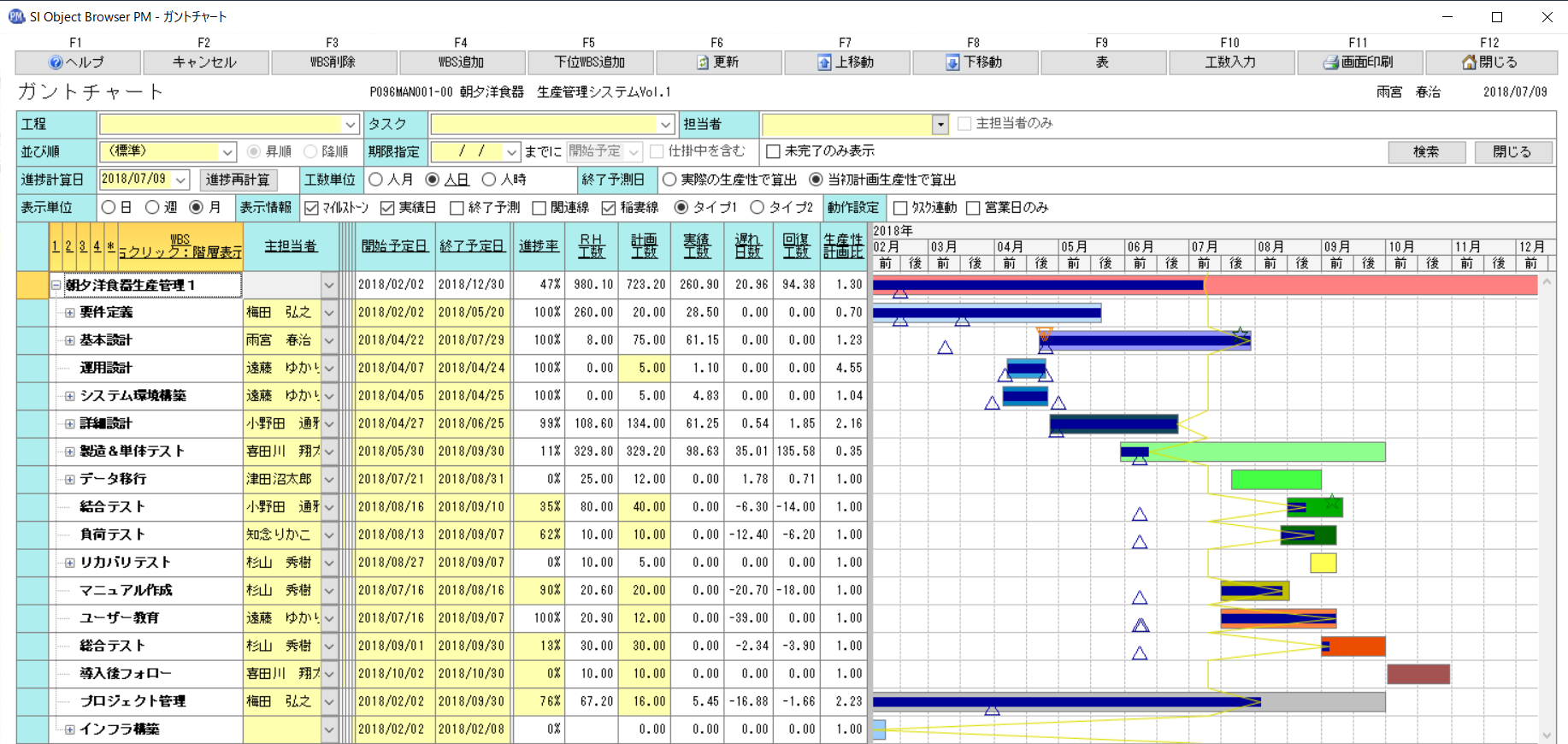Click the 開始予定日 column header
Screen dimensions: 1568x744
tap(395, 245)
